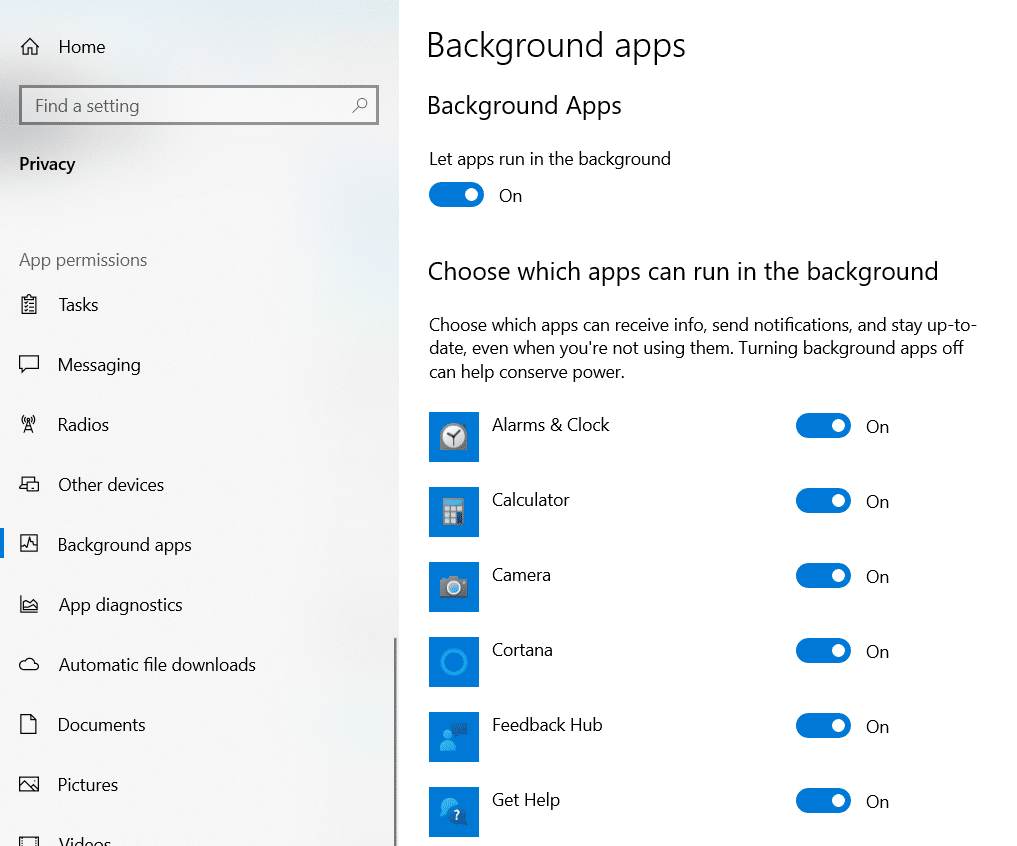Click the App diagnostics sidebar icon
The image size is (1017, 846).
tap(31, 604)
